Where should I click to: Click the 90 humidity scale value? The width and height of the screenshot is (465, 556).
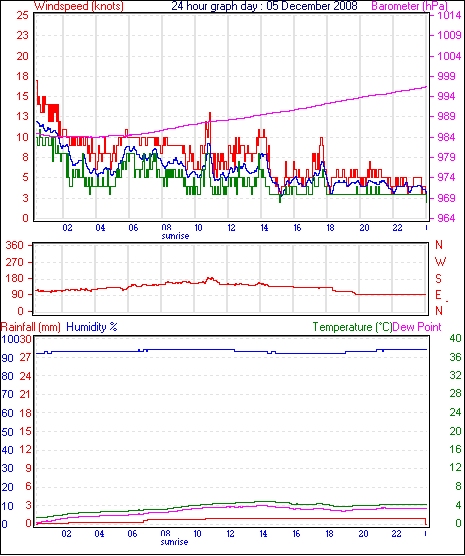coord(7,358)
